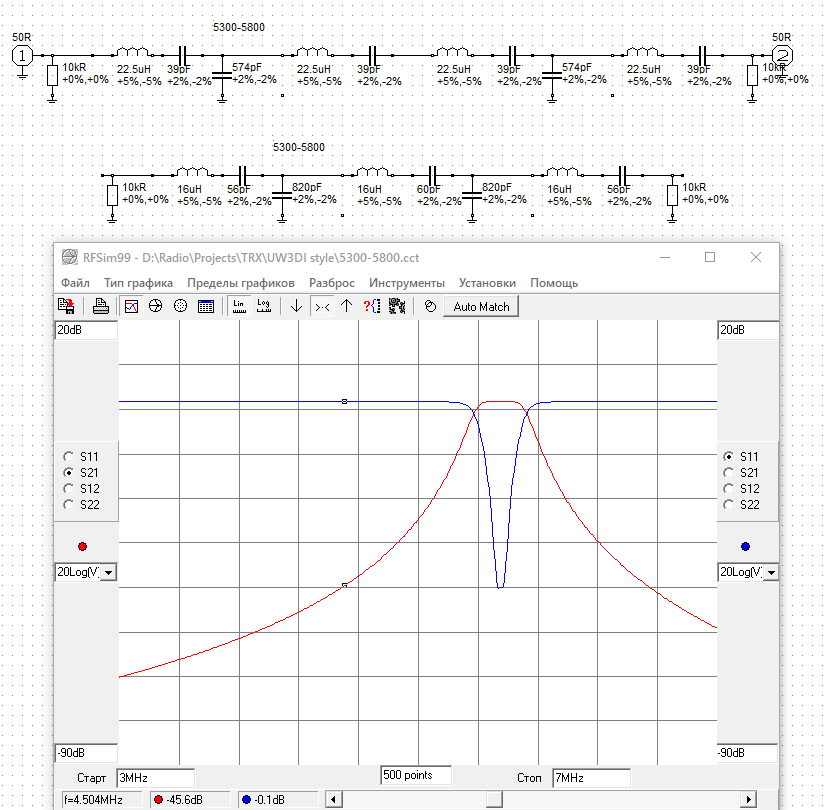
Task: Select S21 radio button on right panel
Action: [727, 473]
